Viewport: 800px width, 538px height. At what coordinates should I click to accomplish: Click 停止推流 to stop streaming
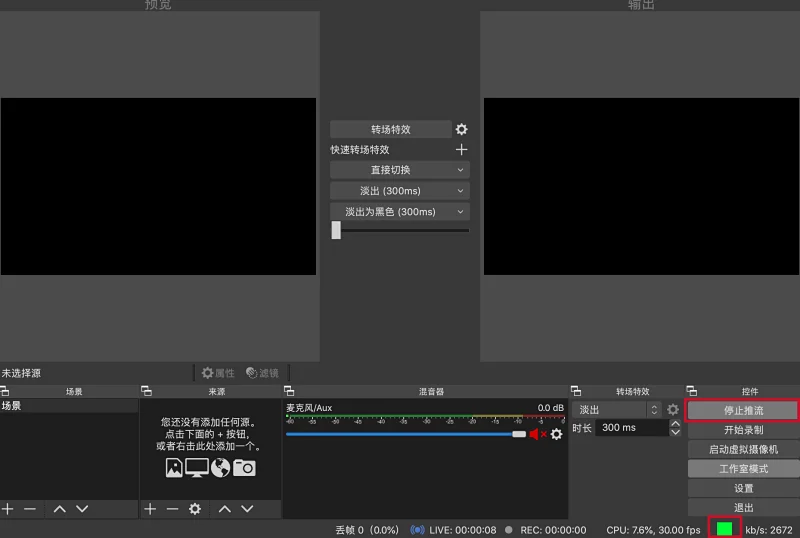click(743, 411)
